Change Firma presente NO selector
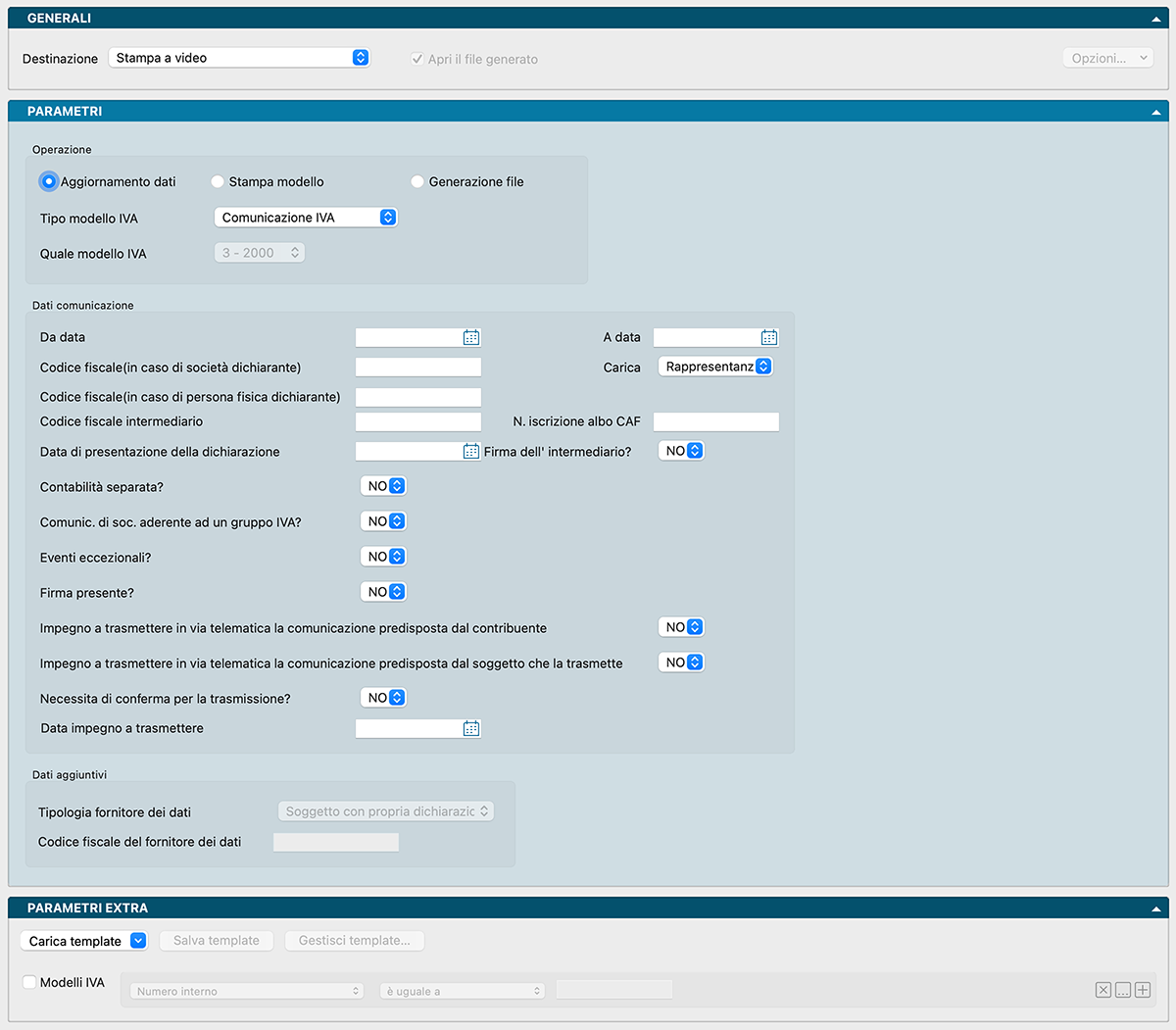Screen dimensions: 1176x1030 [x=384, y=592]
